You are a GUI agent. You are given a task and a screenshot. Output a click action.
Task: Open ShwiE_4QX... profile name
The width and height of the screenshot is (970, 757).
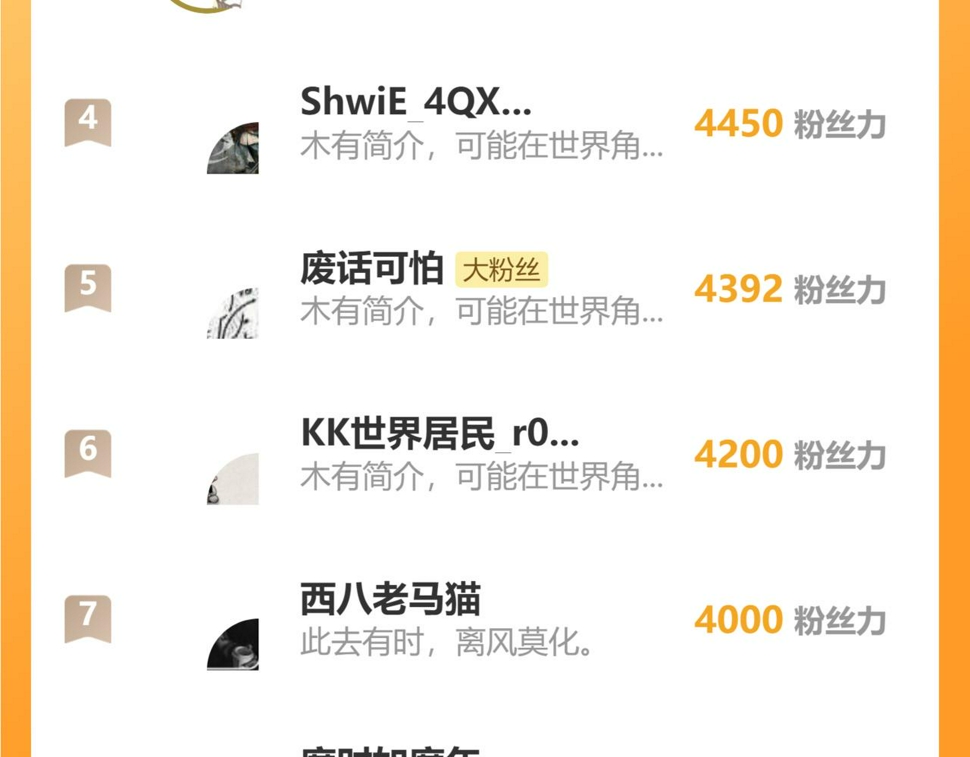[x=416, y=102]
